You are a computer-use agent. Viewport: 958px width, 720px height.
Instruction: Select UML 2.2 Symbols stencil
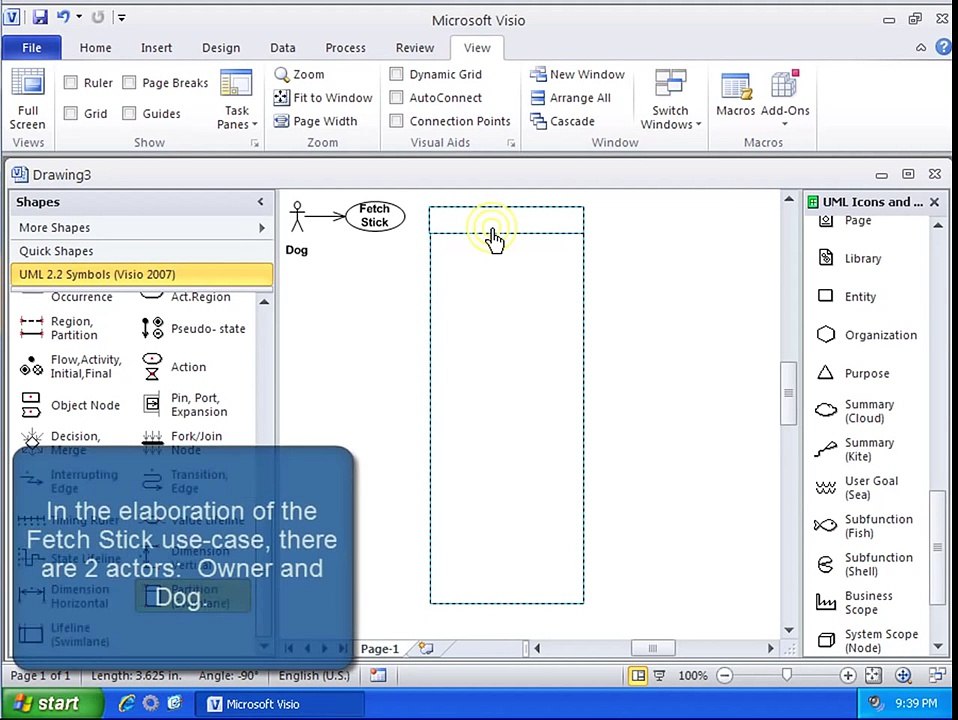(142, 274)
